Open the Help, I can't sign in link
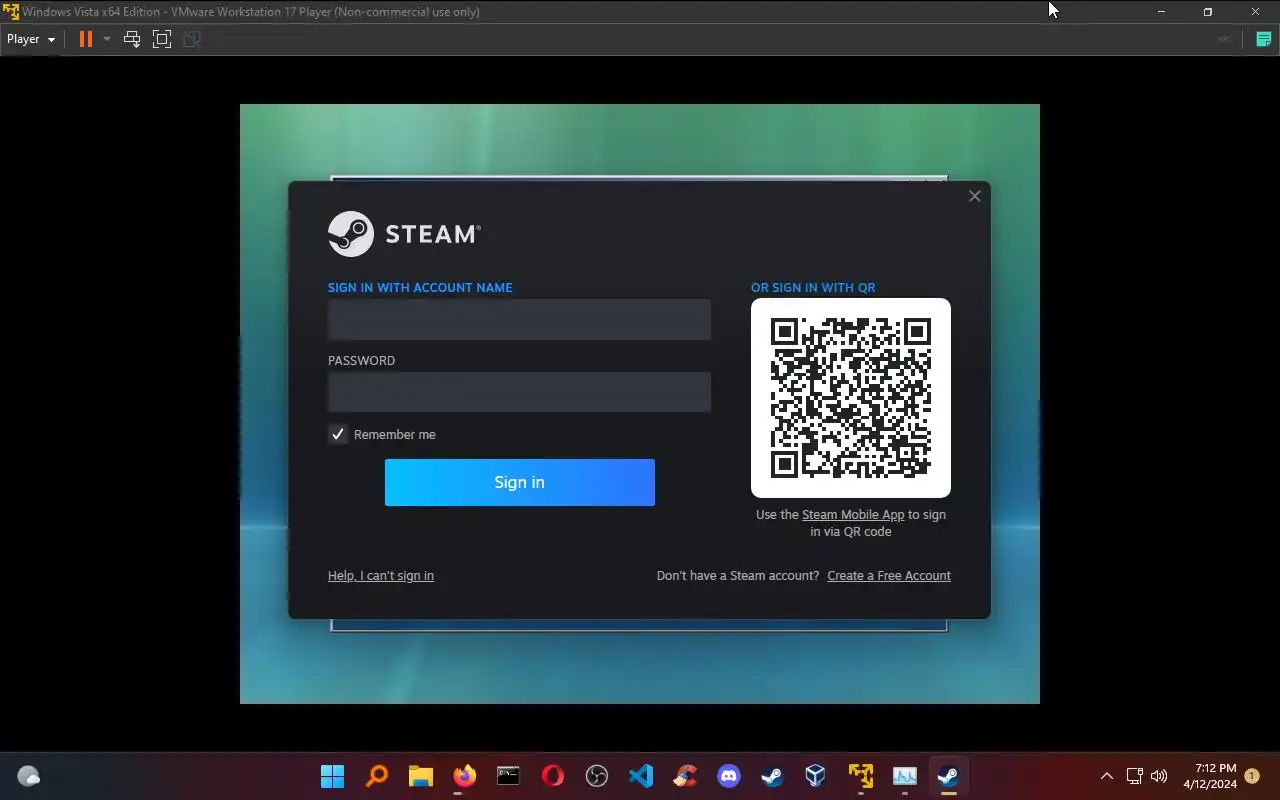1280x800 pixels. pyautogui.click(x=381, y=576)
